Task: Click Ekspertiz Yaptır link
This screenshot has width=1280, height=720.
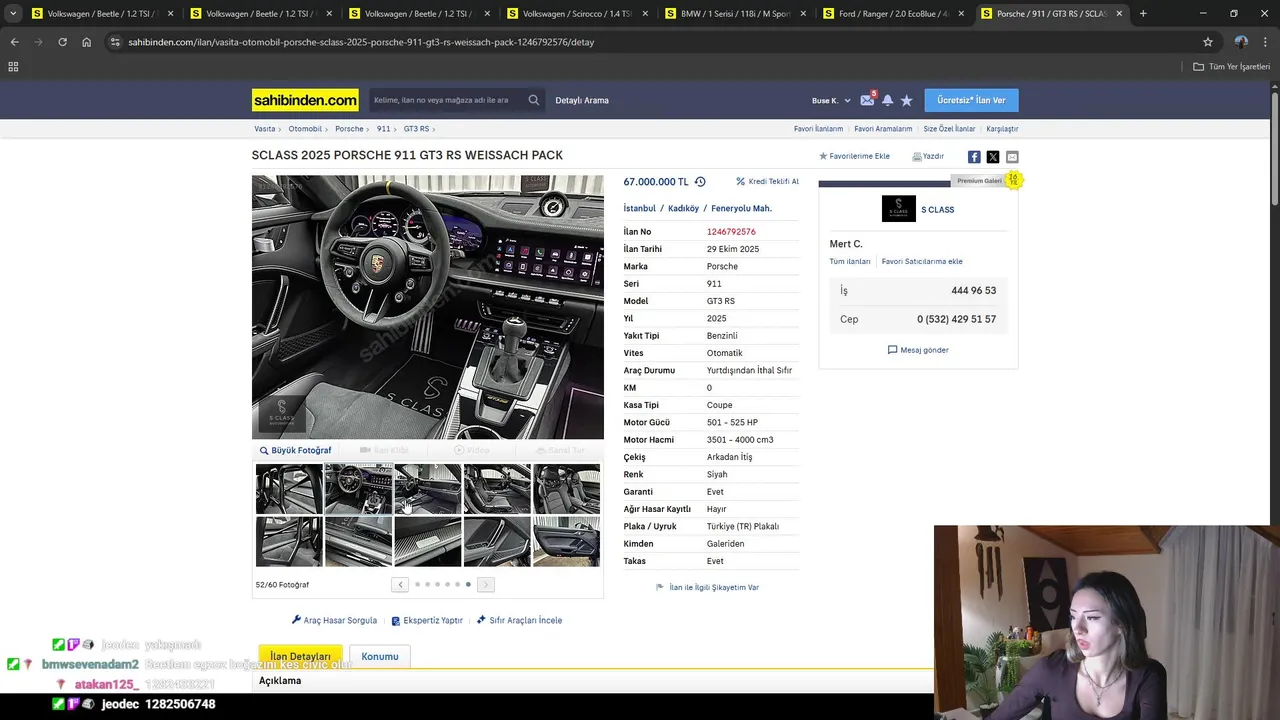Action: (x=427, y=620)
